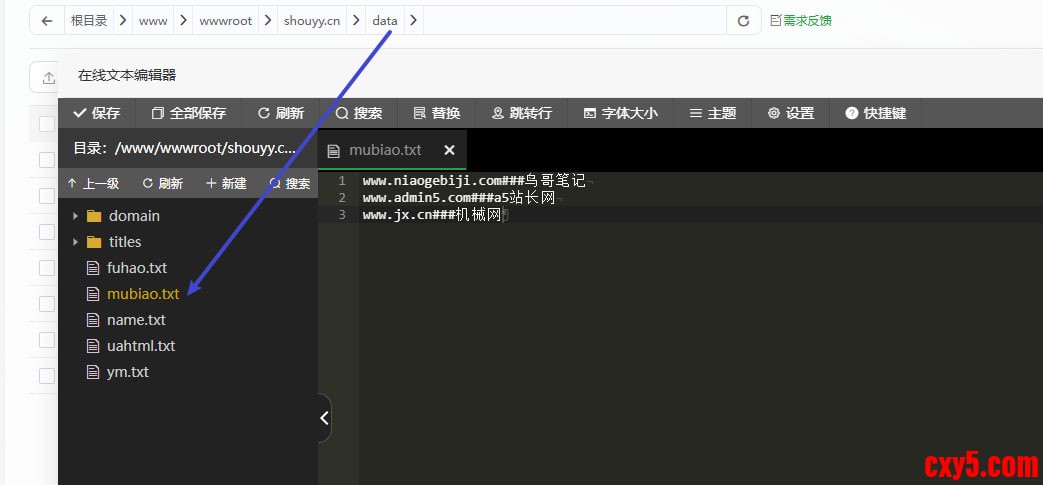Click line 2 text www.admin5.com###a5站长网
The width and height of the screenshot is (1043, 485).
(x=458, y=198)
